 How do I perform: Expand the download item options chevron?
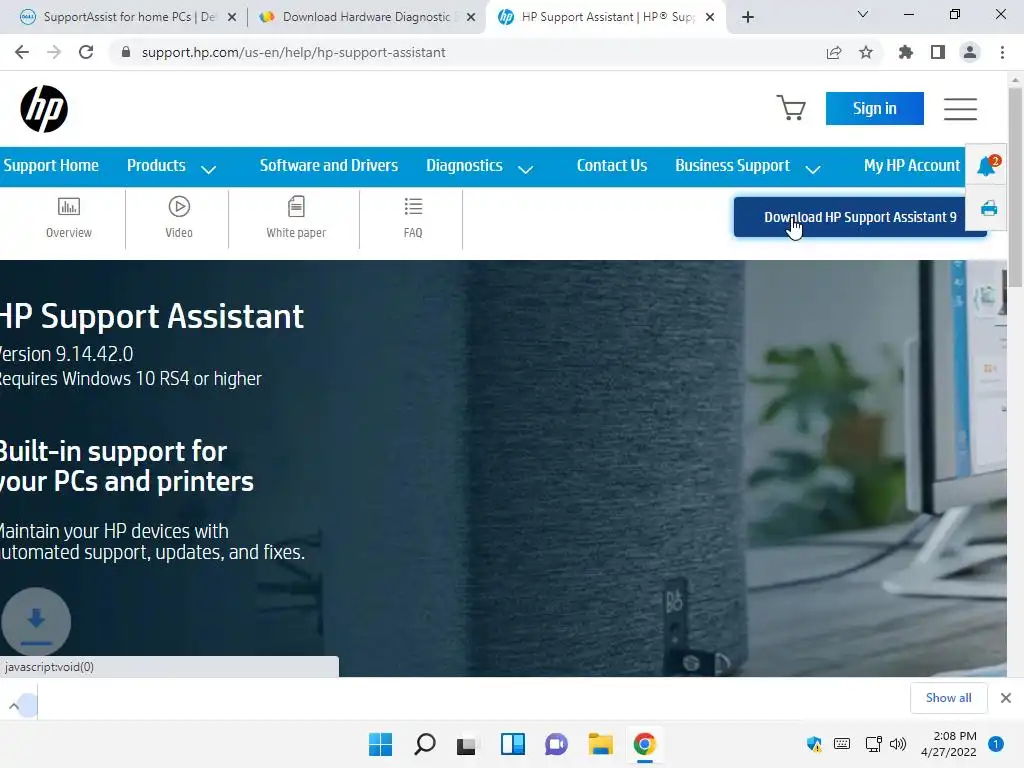click(x=14, y=706)
